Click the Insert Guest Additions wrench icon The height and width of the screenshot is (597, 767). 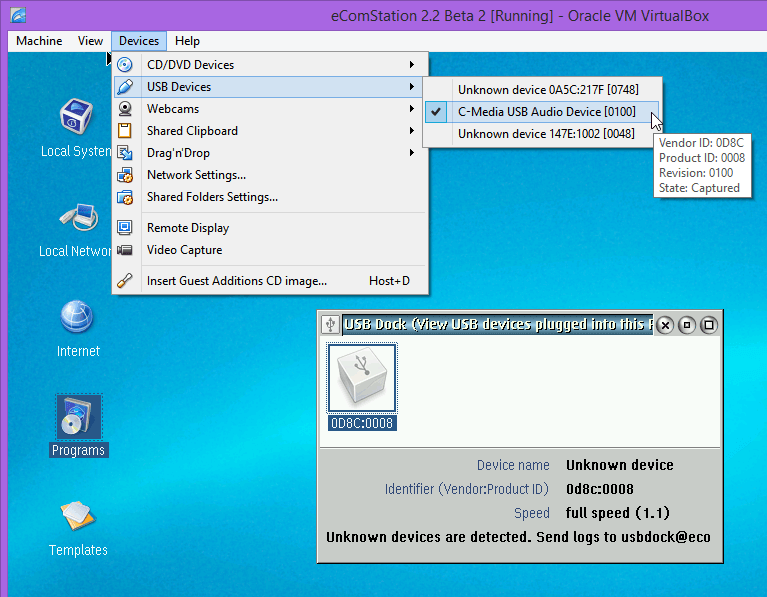coord(125,280)
